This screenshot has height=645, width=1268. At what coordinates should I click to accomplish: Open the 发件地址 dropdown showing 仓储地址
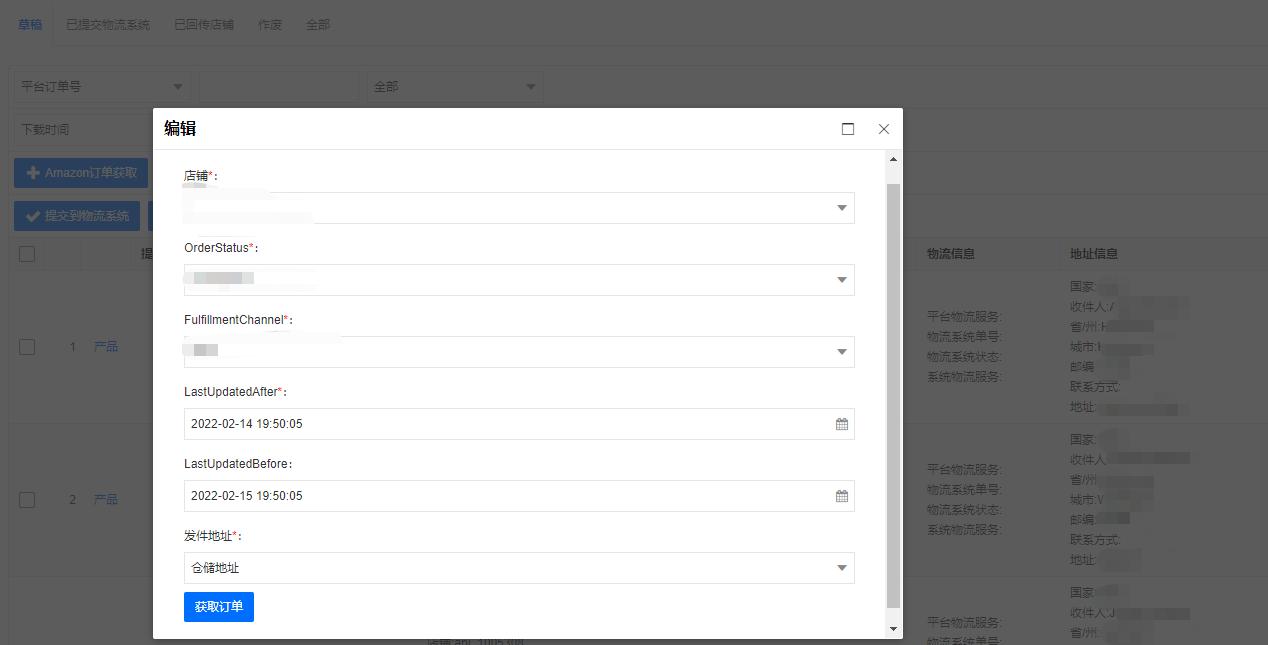(519, 568)
